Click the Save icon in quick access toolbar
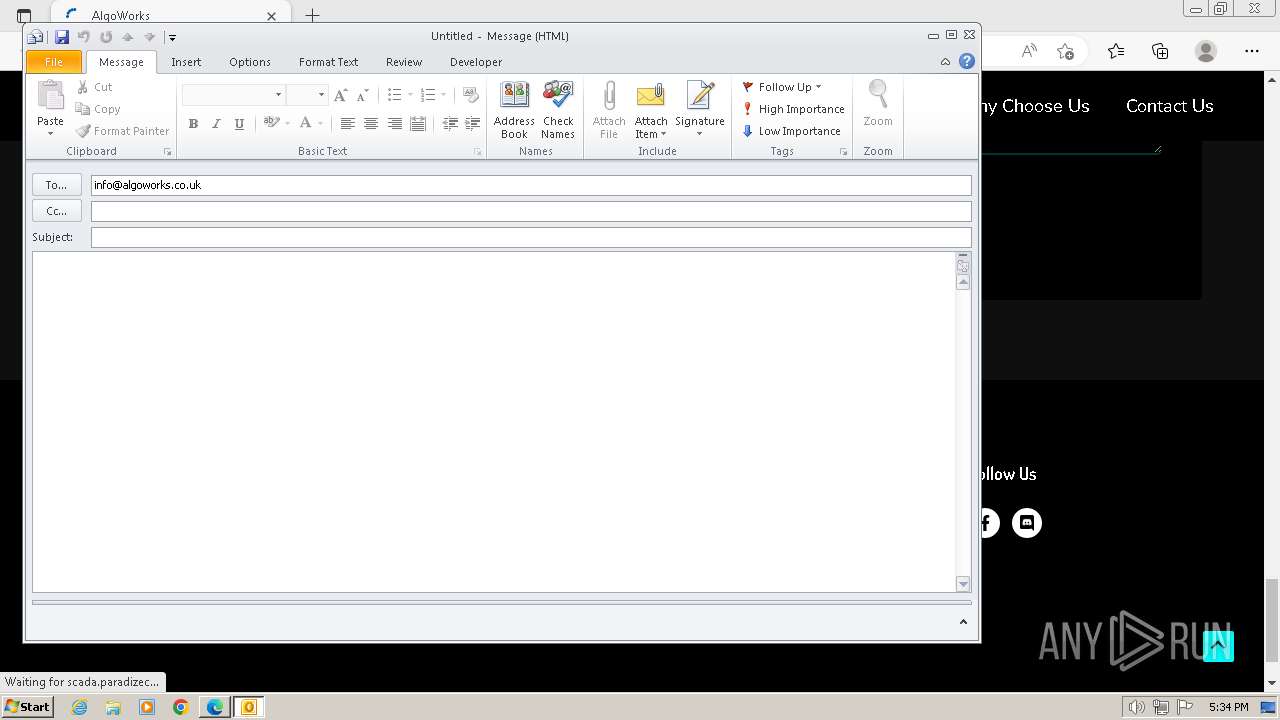The width and height of the screenshot is (1280, 720). (62, 37)
